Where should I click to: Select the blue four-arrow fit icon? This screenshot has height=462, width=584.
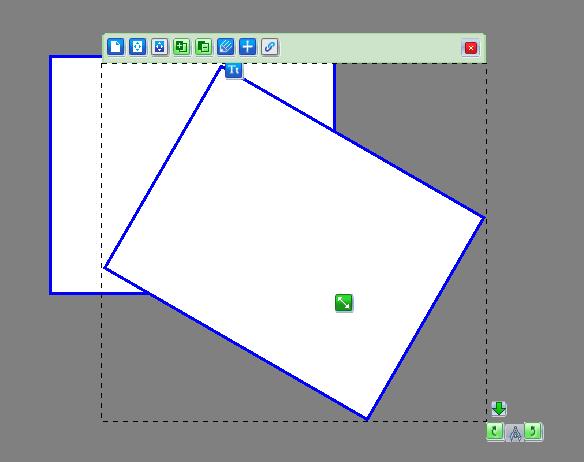pos(137,47)
